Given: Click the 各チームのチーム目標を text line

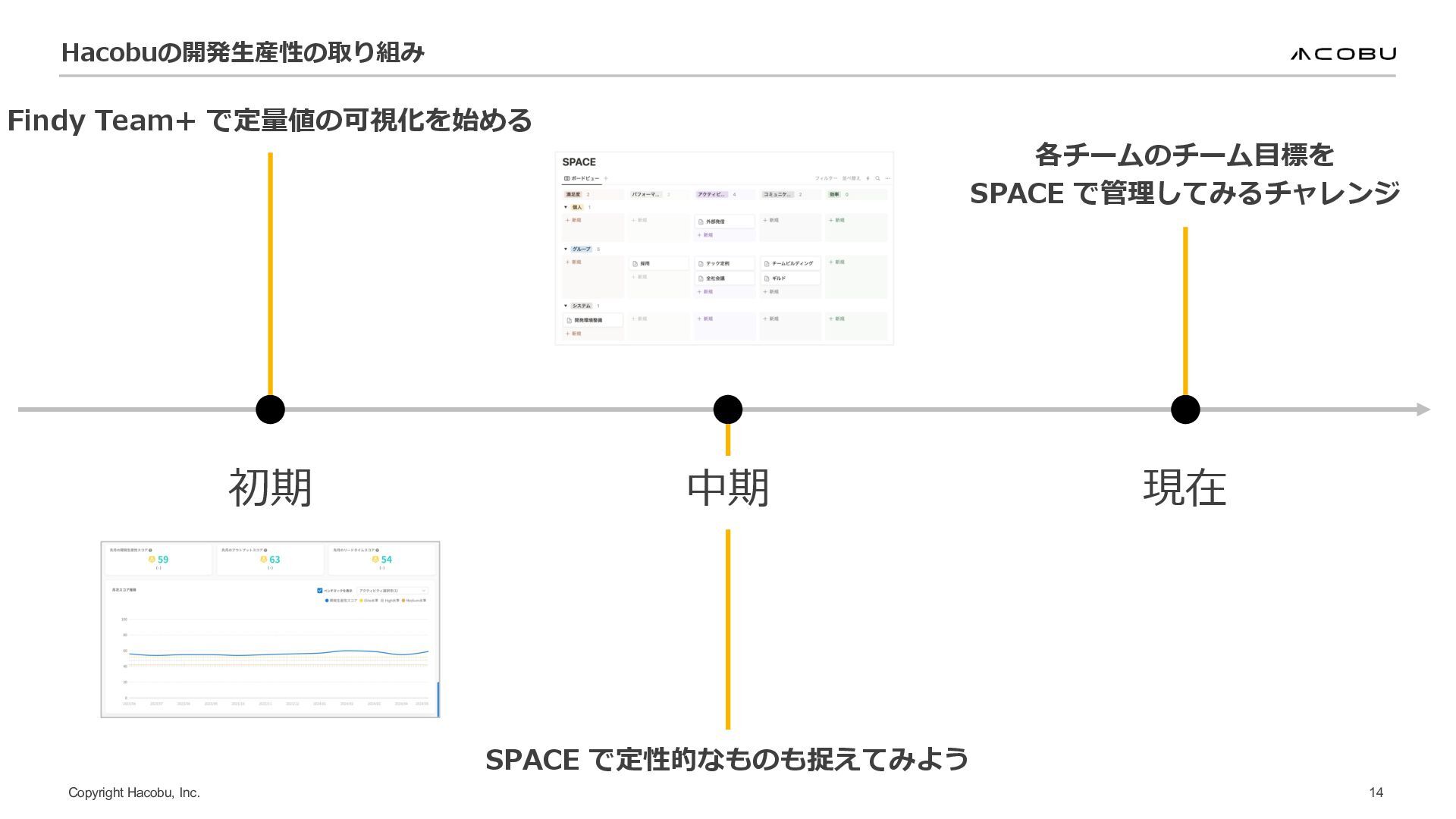Looking at the screenshot, I should 1185,155.
